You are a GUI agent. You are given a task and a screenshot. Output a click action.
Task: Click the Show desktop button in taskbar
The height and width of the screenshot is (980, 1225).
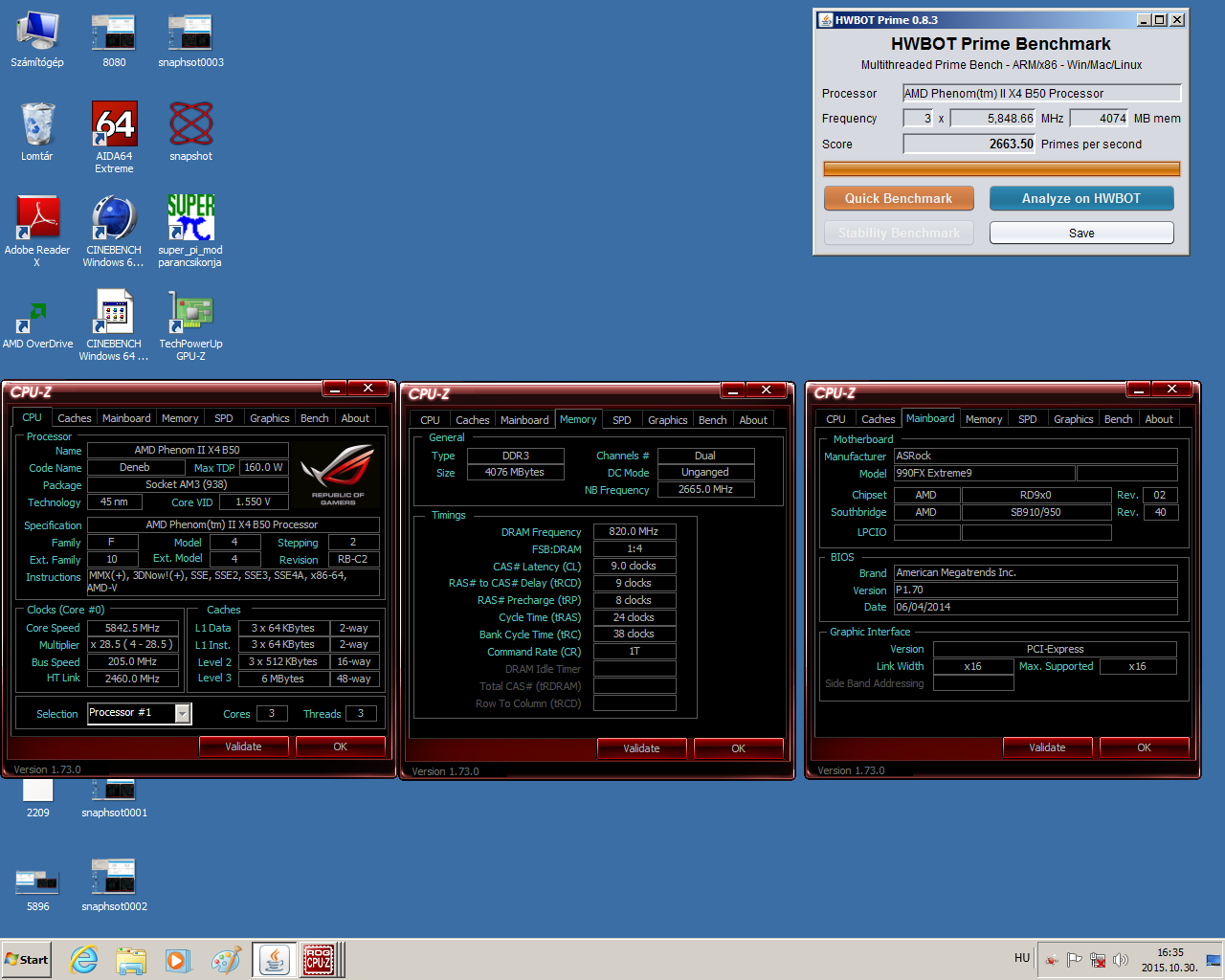pyautogui.click(x=1214, y=960)
